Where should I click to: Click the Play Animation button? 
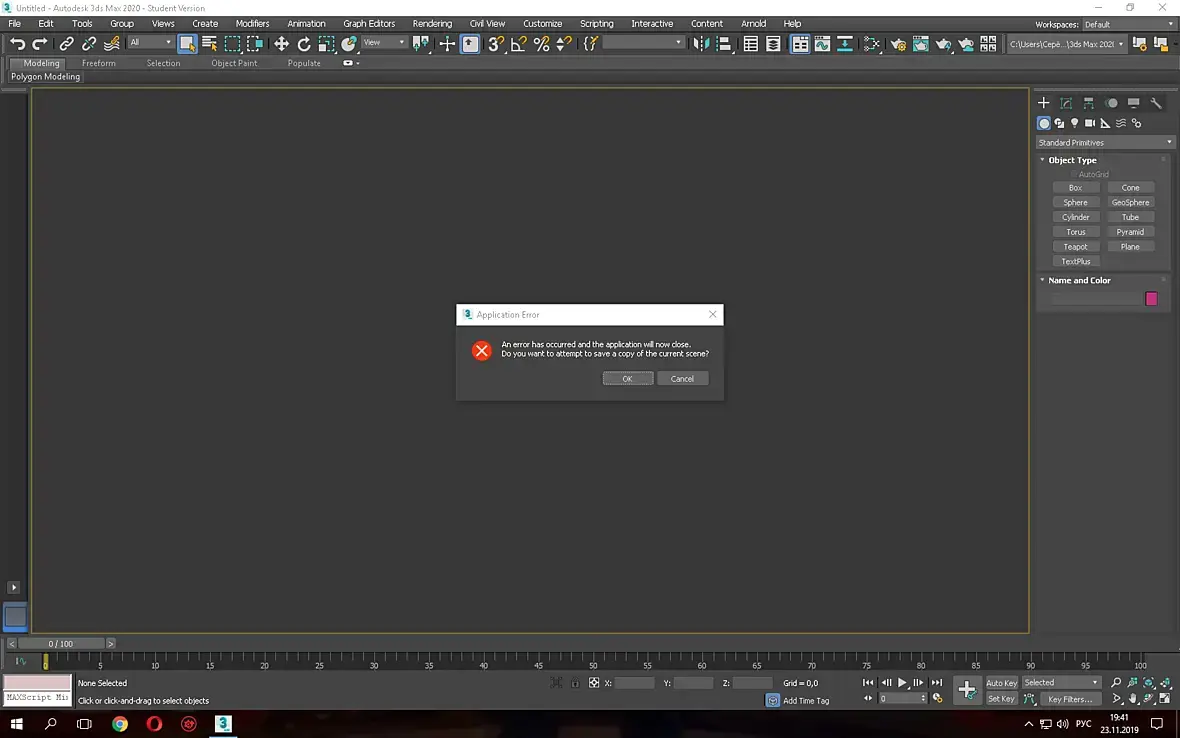[902, 683]
